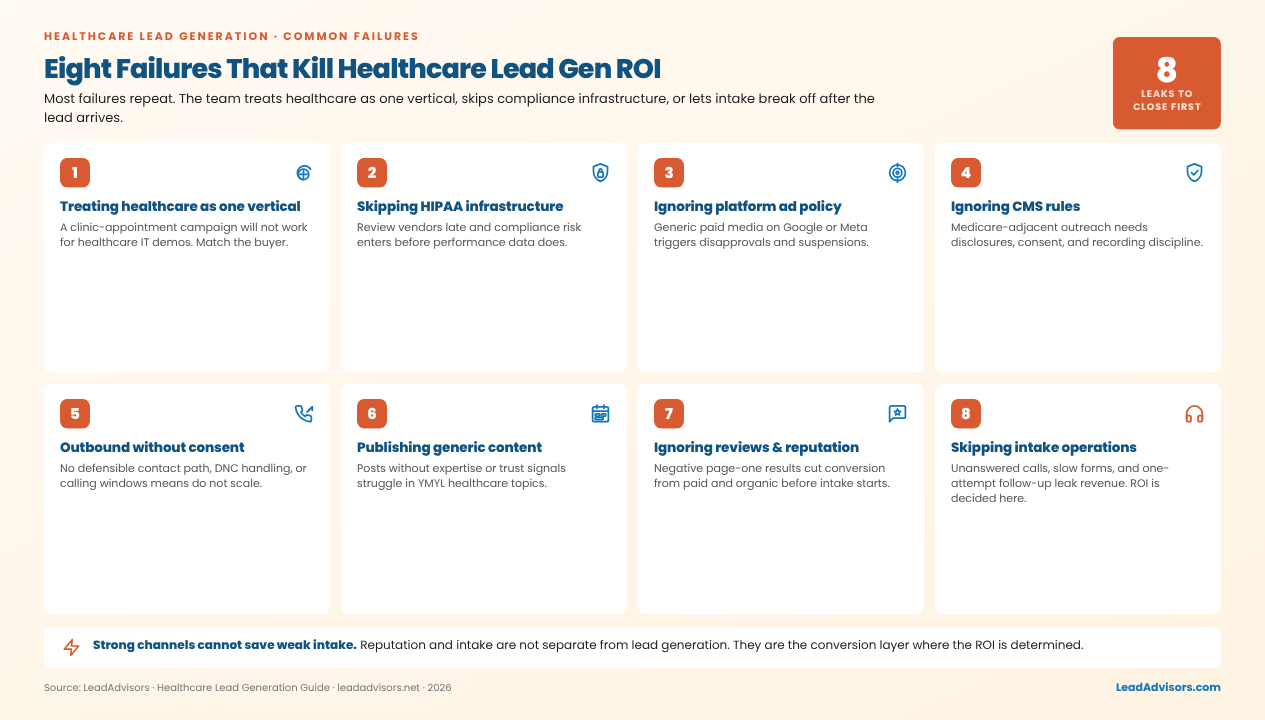Click the source citation text in footer
The width and height of the screenshot is (1265, 720).
pos(248,688)
